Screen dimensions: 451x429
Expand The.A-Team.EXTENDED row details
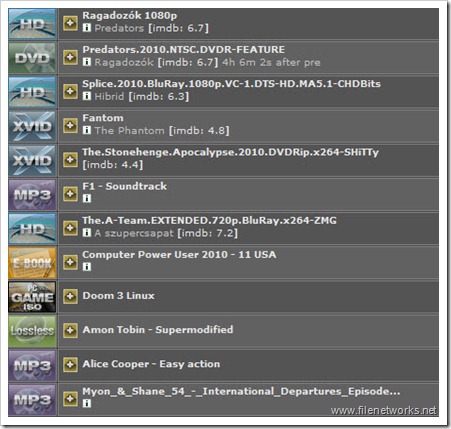point(70,228)
